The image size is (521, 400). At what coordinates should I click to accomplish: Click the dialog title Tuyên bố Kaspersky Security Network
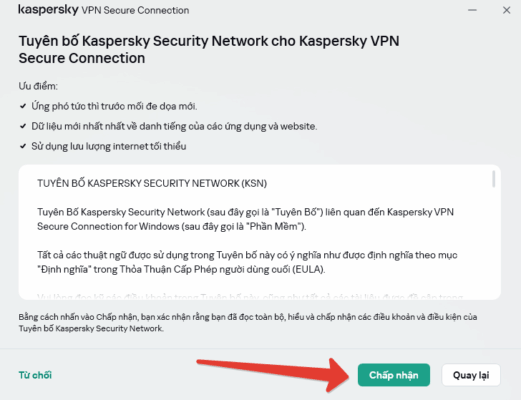click(209, 49)
